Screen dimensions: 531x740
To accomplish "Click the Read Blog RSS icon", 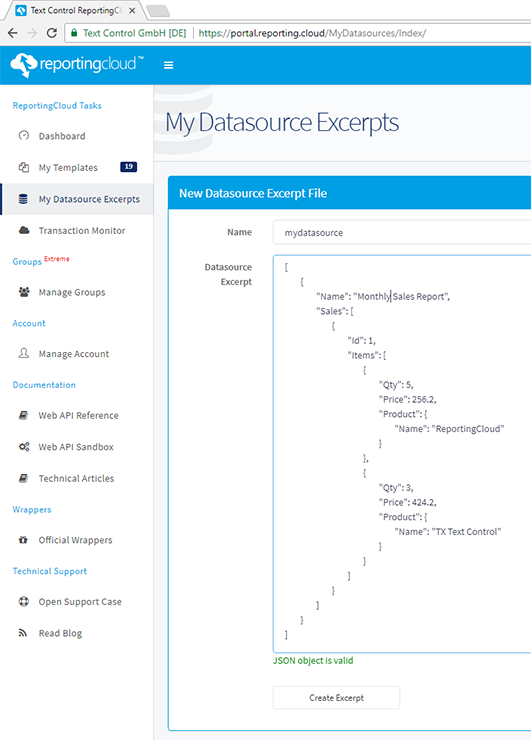I will [23, 633].
